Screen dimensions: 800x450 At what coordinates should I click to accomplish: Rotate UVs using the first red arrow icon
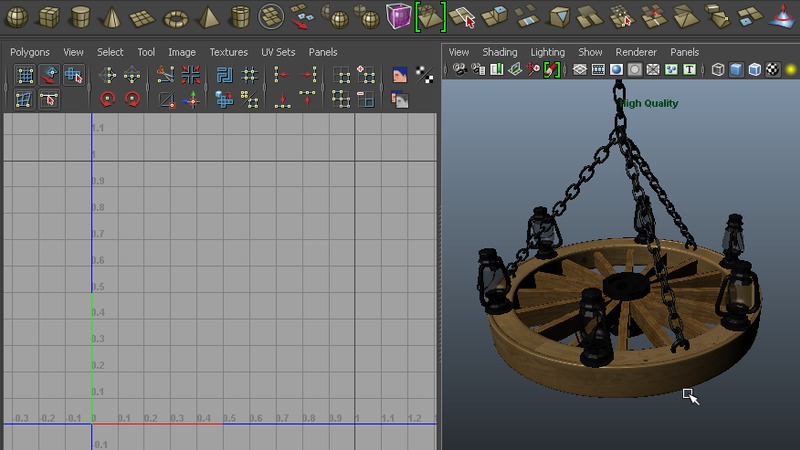pos(108,100)
